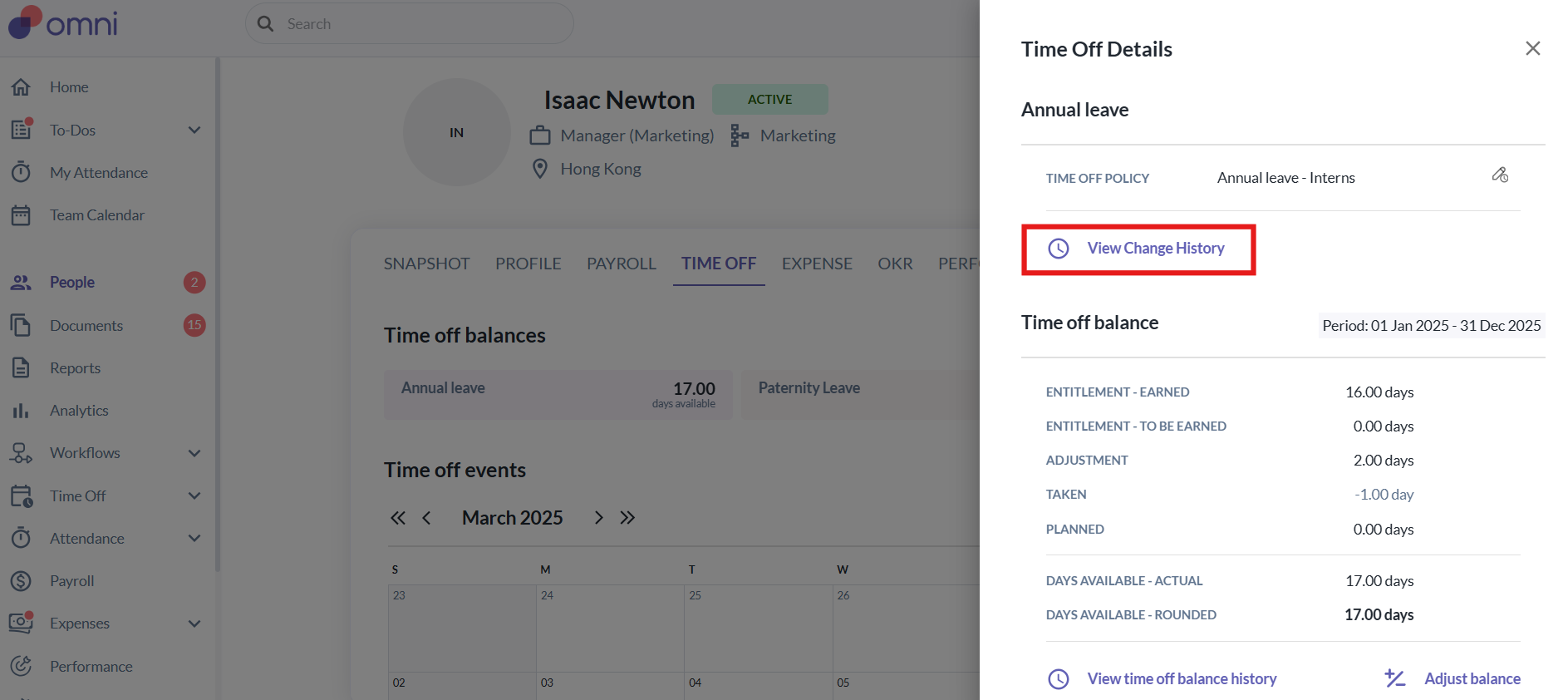Go to next month in calendar
1568x700 pixels.
(598, 518)
